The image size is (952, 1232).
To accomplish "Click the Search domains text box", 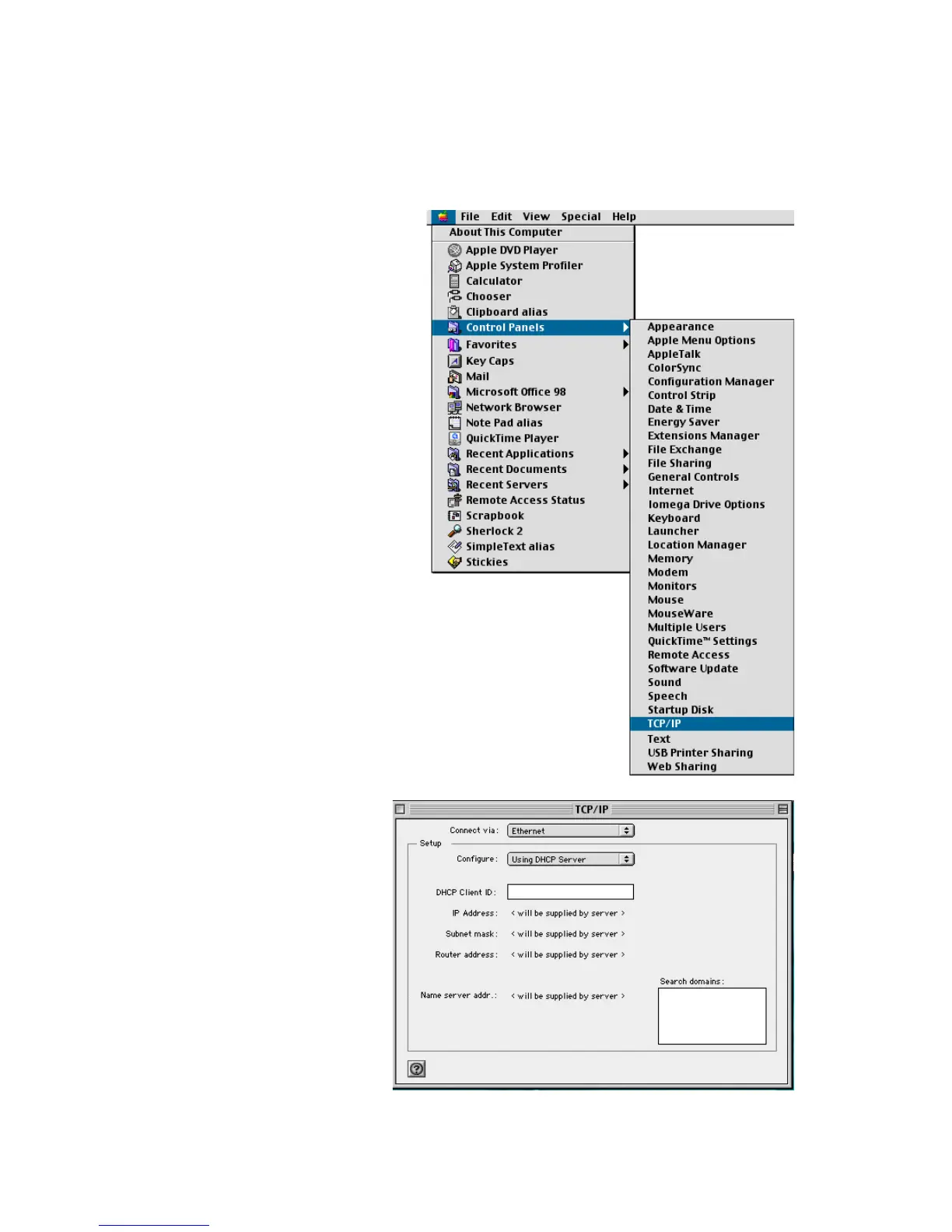I will [712, 1016].
